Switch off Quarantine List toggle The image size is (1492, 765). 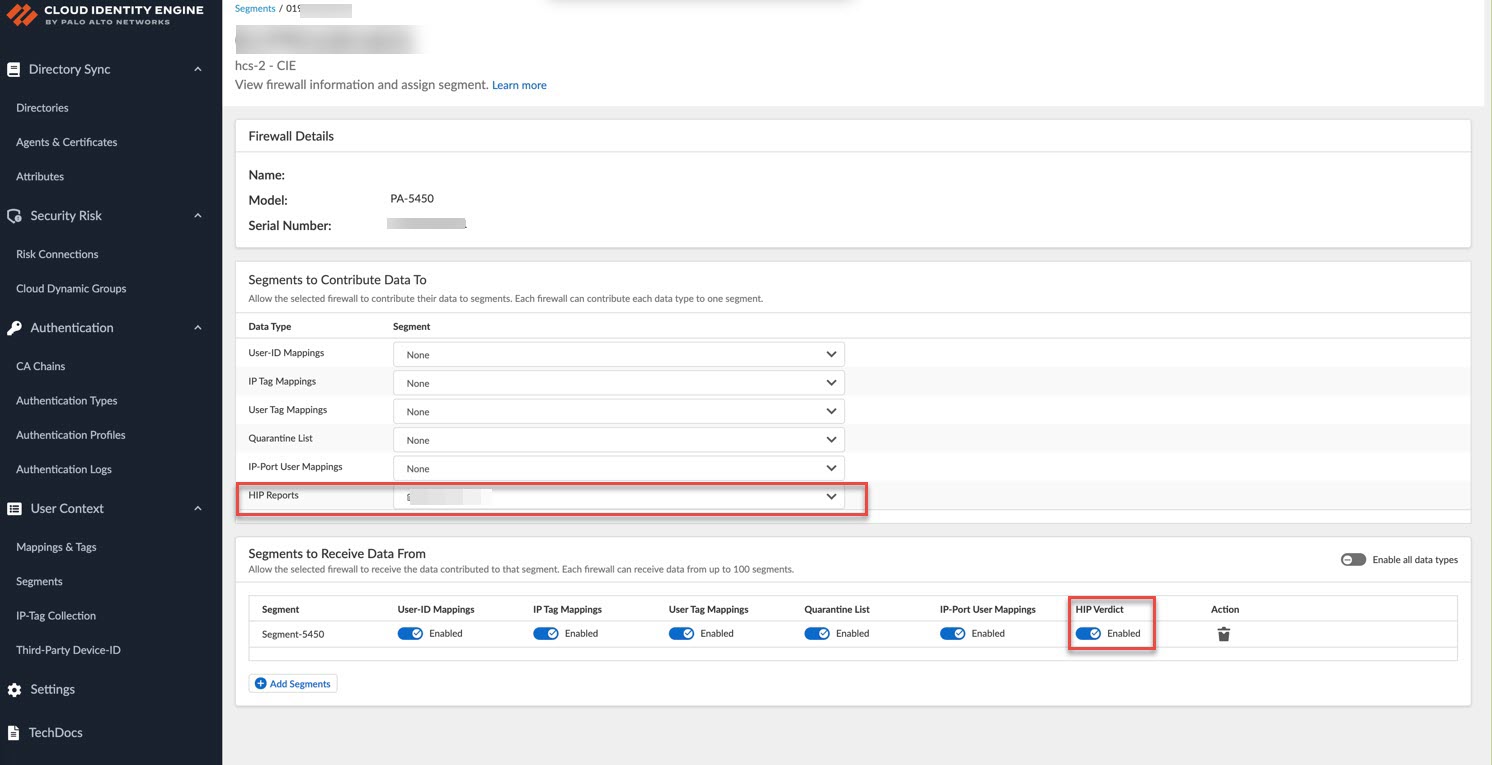[817, 634]
